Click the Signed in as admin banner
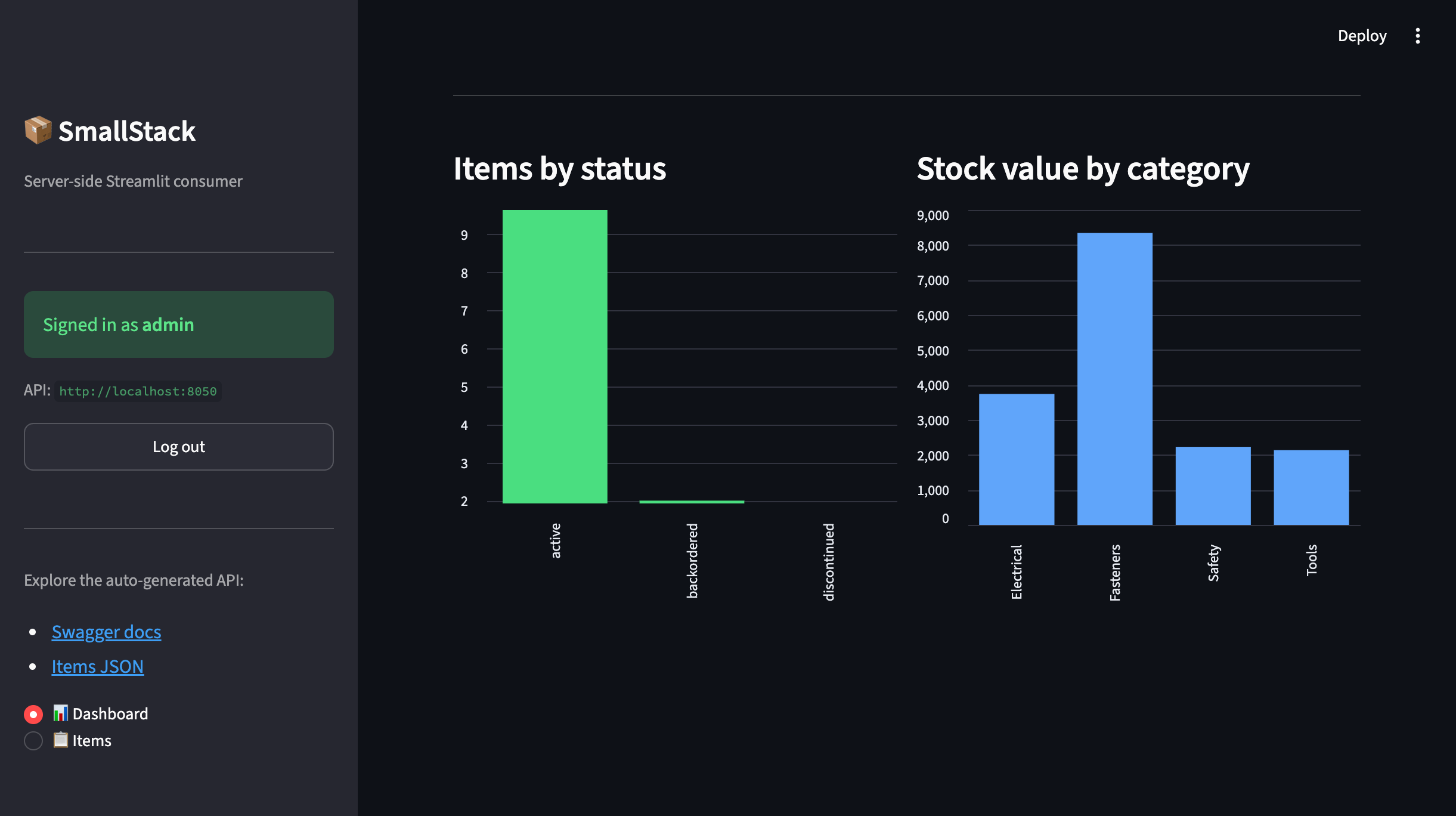 pos(179,324)
